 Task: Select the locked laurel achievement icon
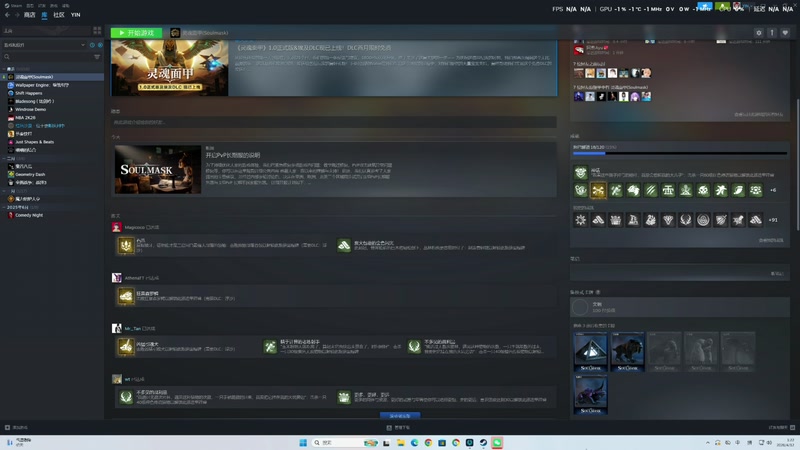pyautogui.click(x=686, y=220)
